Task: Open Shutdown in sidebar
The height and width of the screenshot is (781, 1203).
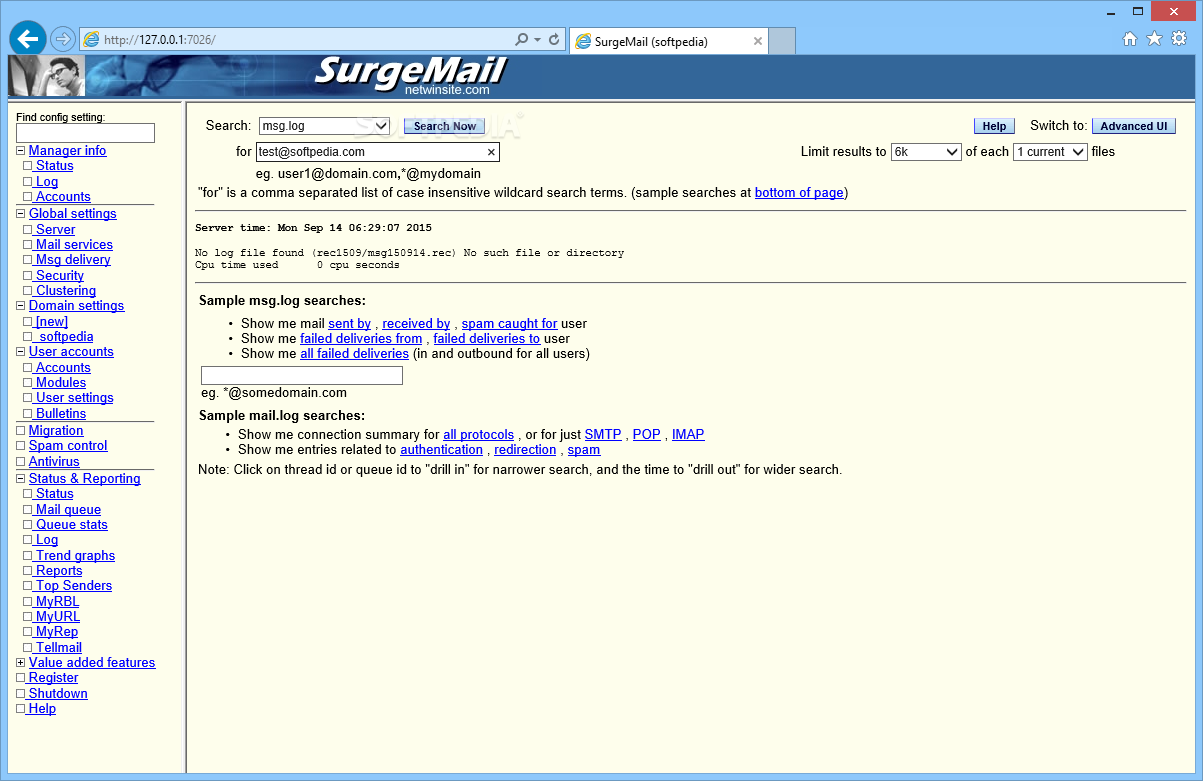Action: pos(58,694)
